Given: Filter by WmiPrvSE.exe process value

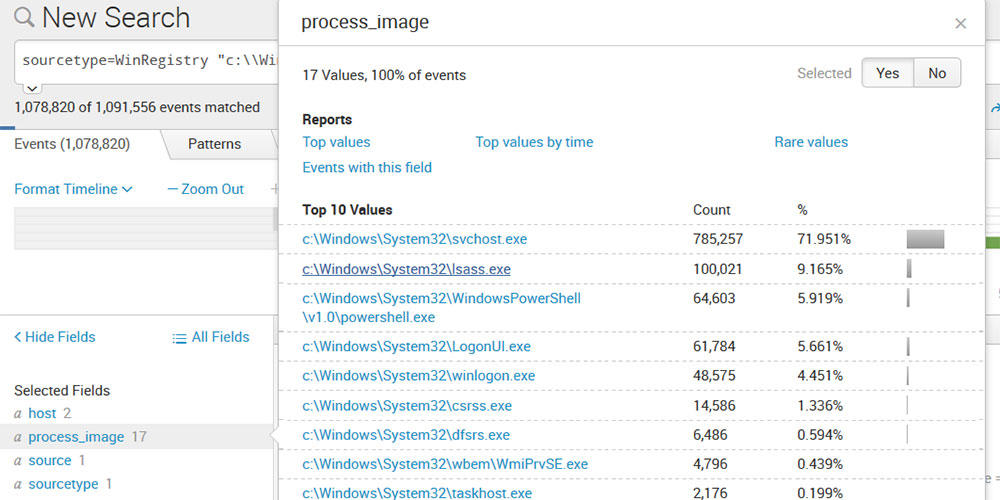Looking at the screenshot, I should [445, 464].
